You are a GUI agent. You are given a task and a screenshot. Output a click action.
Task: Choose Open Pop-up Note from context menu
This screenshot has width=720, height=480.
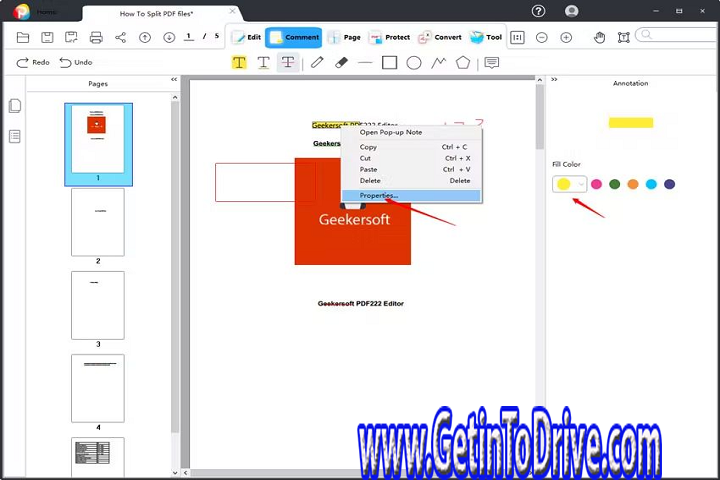coord(412,132)
